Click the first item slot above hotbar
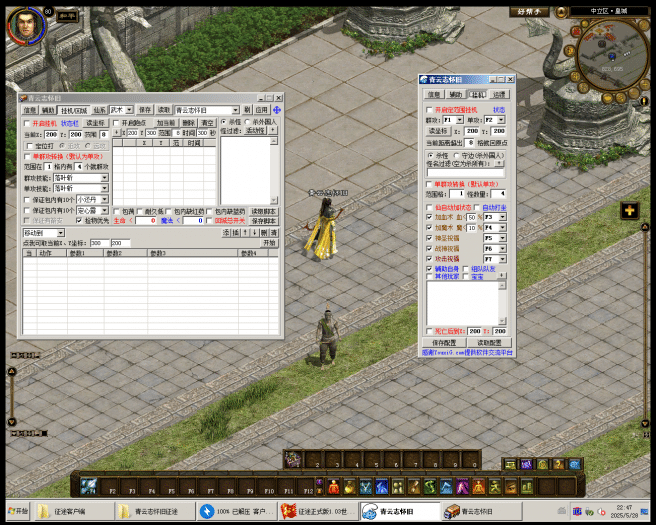The height and width of the screenshot is (525, 656). 293,459
